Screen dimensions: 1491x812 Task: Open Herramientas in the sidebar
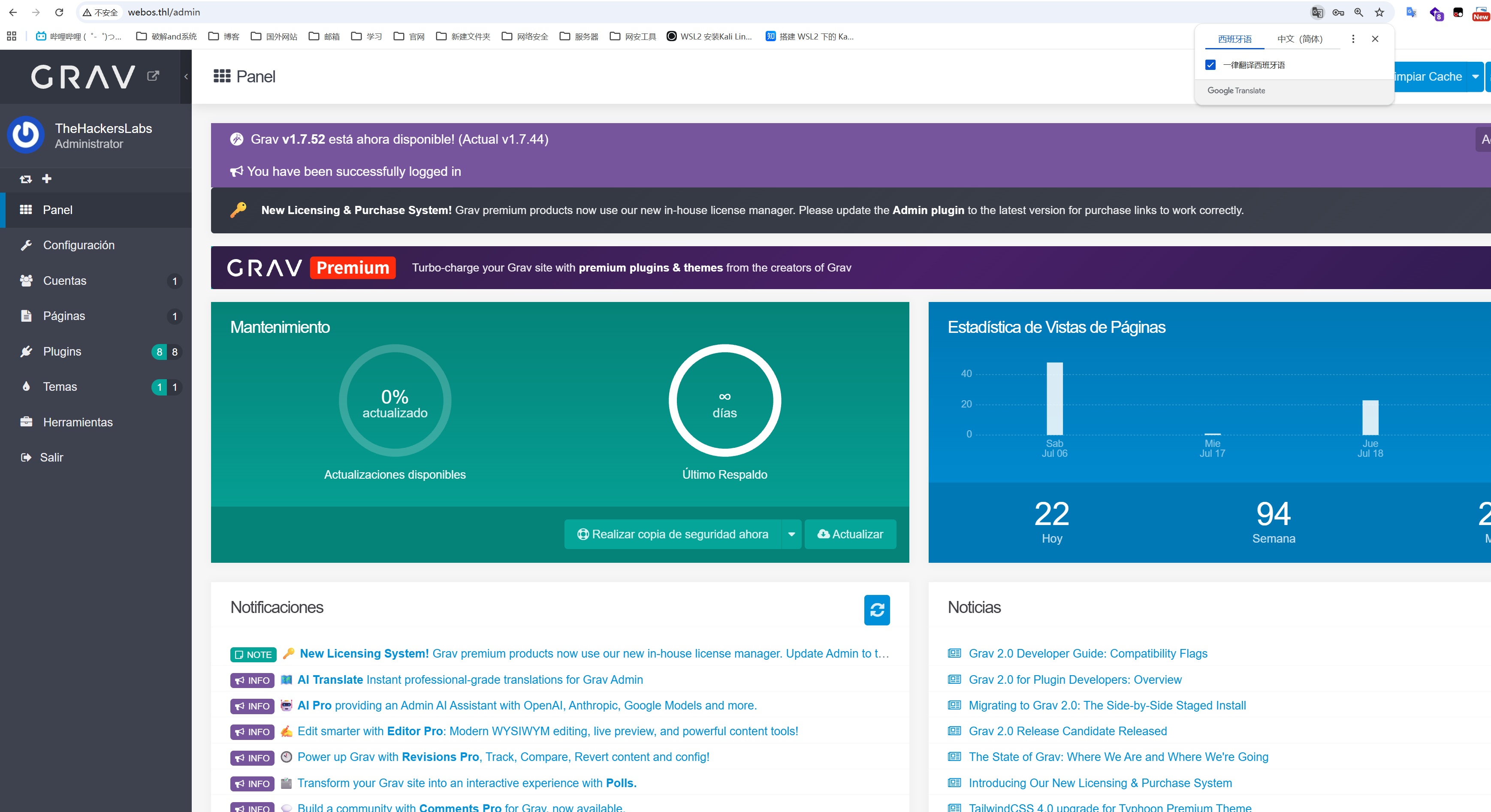pos(96,422)
